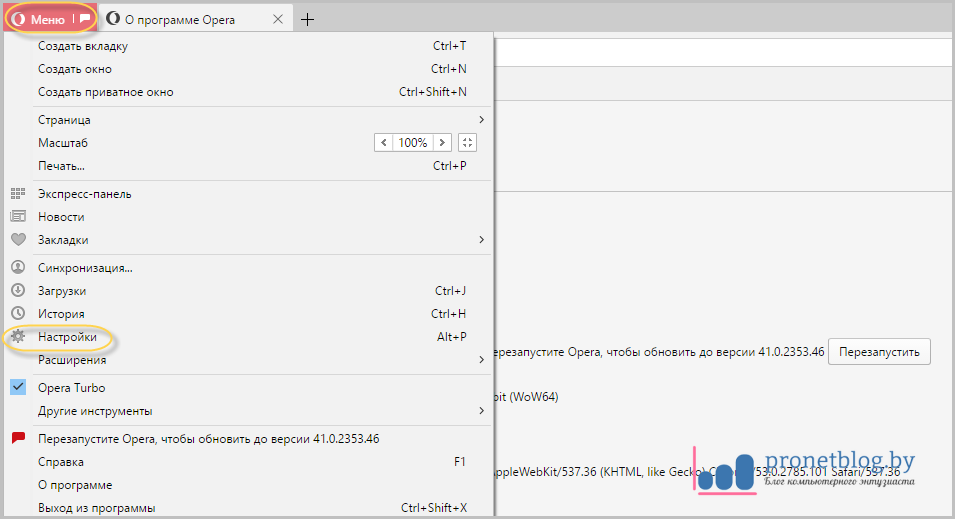Click the Новости newspaper icon

18,216
